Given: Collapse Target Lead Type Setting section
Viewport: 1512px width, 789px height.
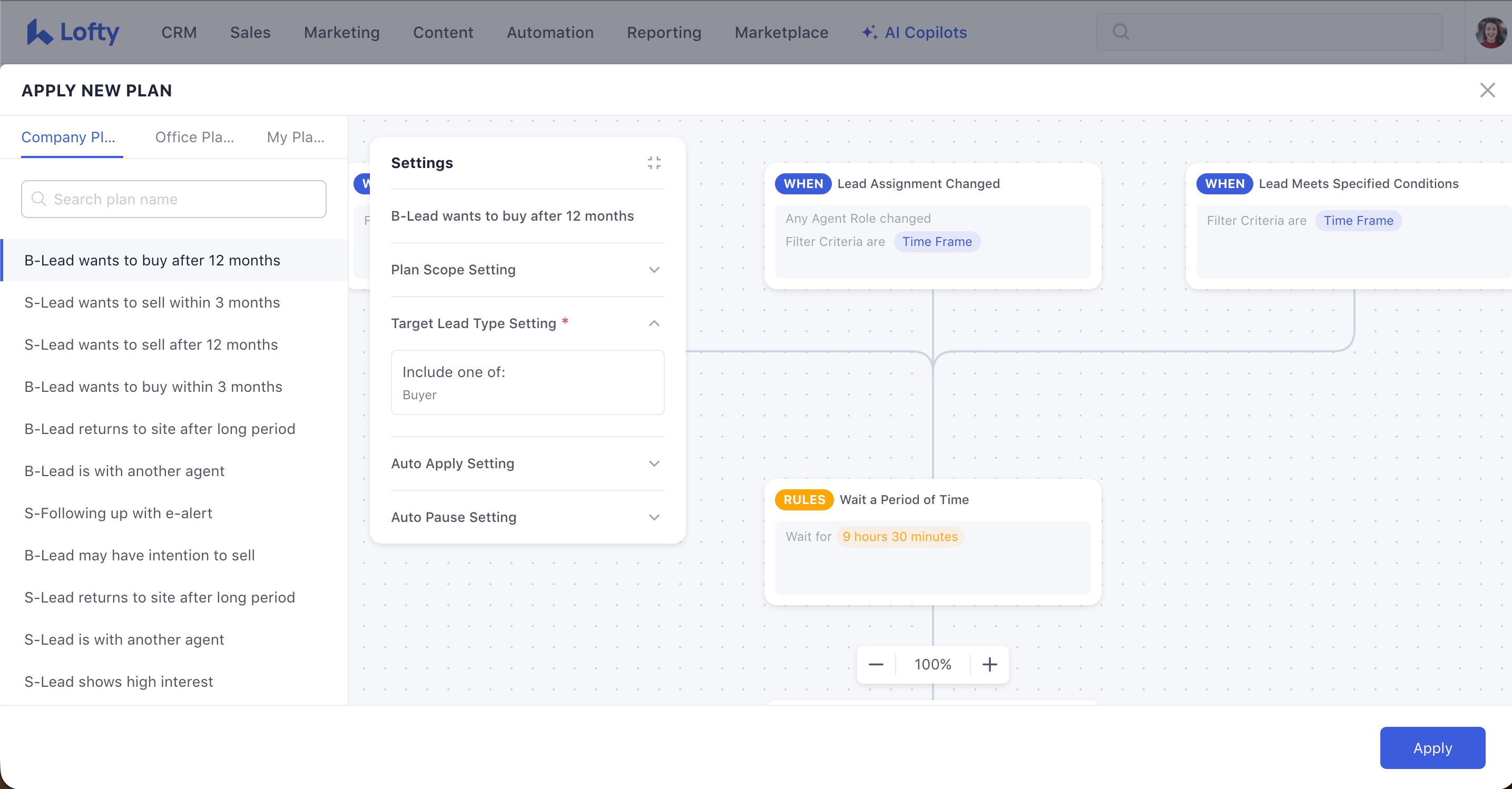Looking at the screenshot, I should coord(654,323).
